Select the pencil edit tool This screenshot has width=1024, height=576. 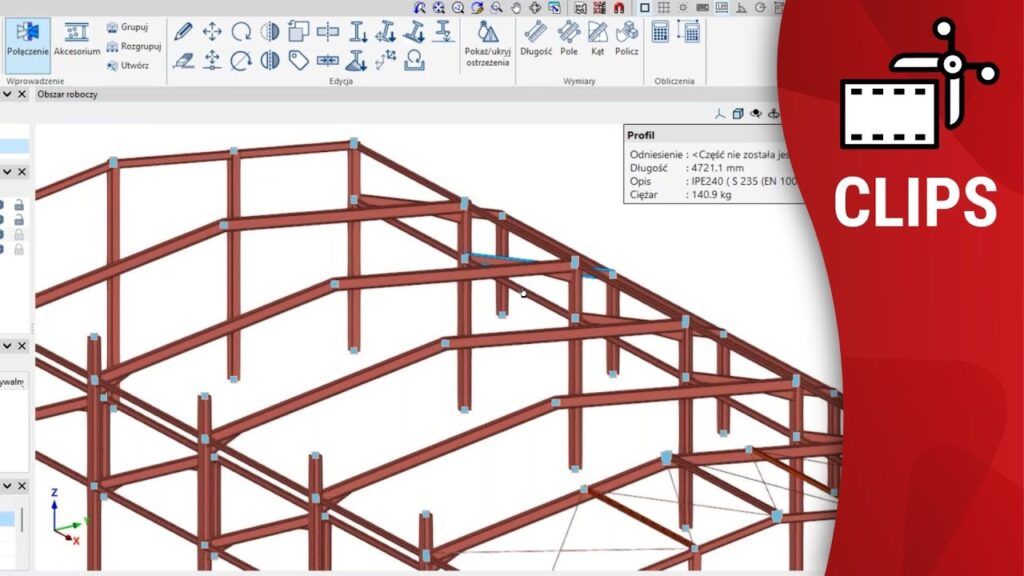pyautogui.click(x=182, y=32)
